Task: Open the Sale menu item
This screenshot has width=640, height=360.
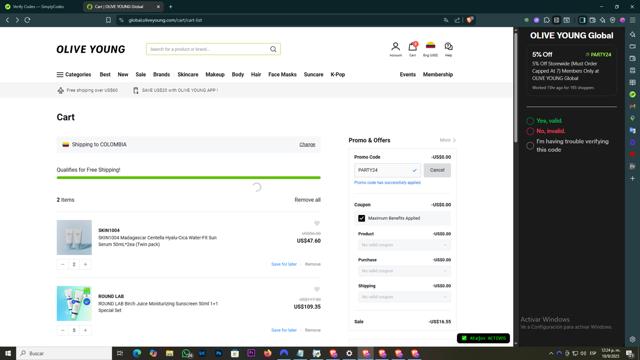Action: (141, 75)
